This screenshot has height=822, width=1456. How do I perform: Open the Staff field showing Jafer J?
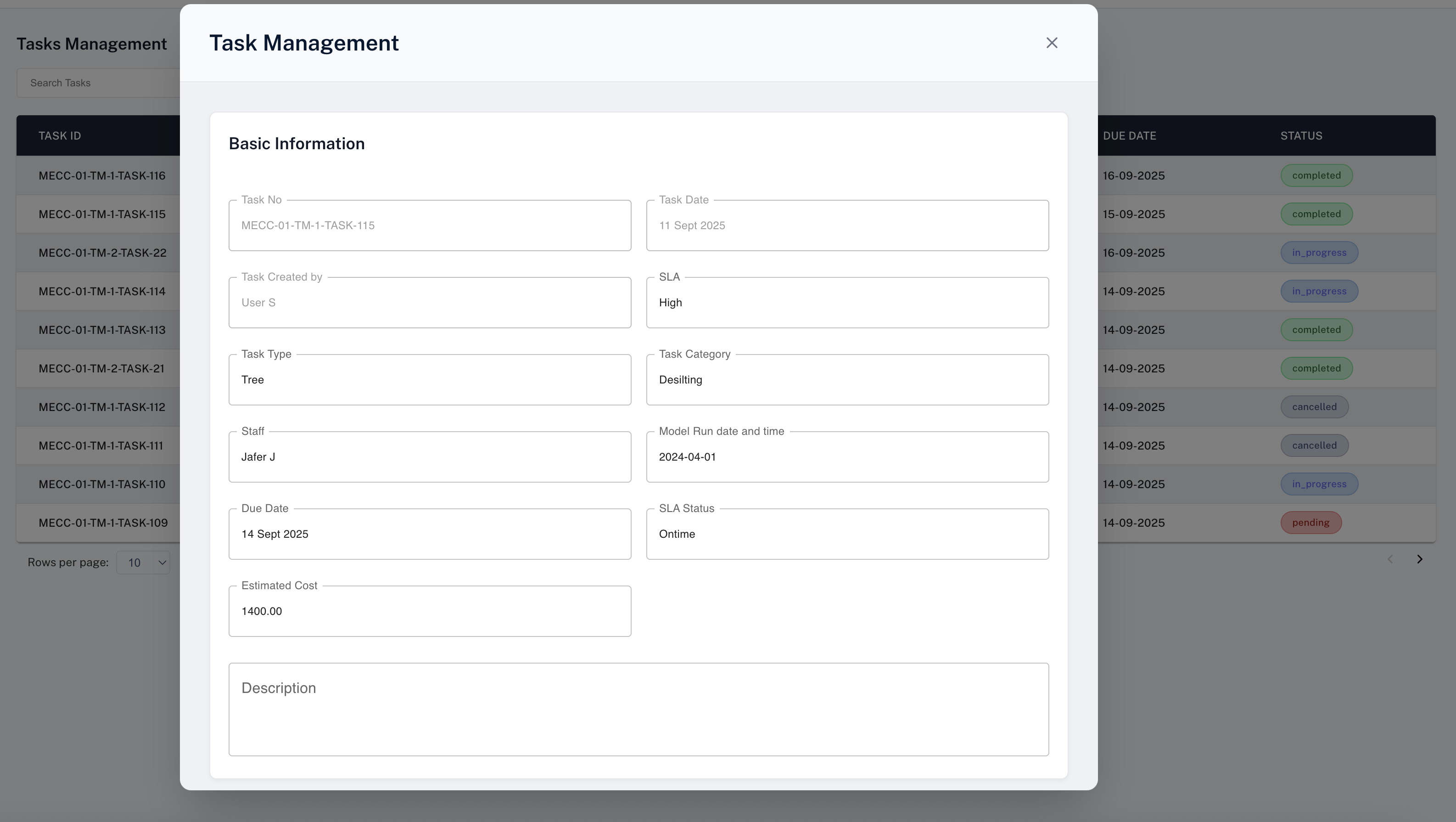tap(430, 457)
